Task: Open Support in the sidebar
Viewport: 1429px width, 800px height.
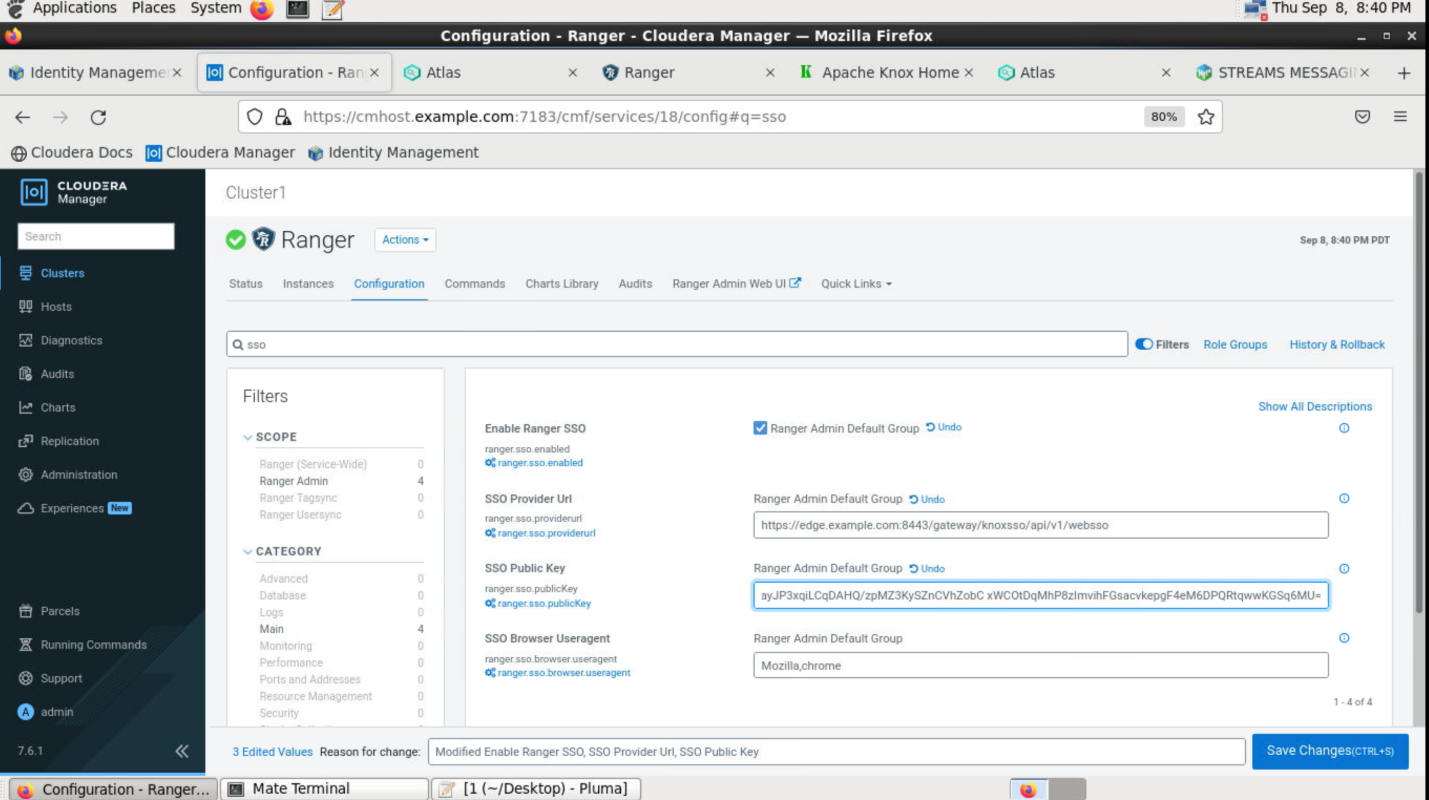Action: click(x=50, y=678)
